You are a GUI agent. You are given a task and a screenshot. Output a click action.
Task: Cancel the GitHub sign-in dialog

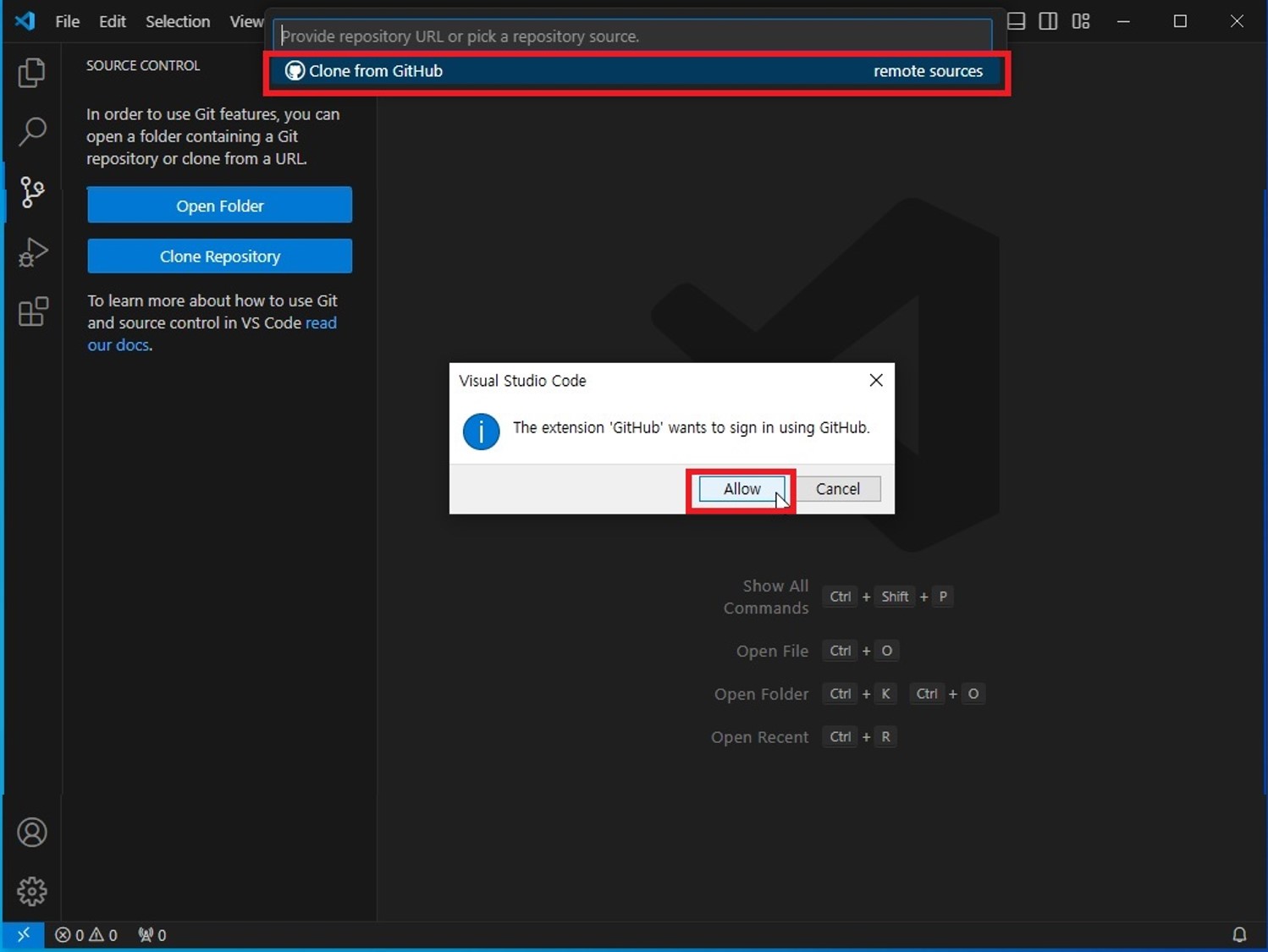(x=837, y=489)
